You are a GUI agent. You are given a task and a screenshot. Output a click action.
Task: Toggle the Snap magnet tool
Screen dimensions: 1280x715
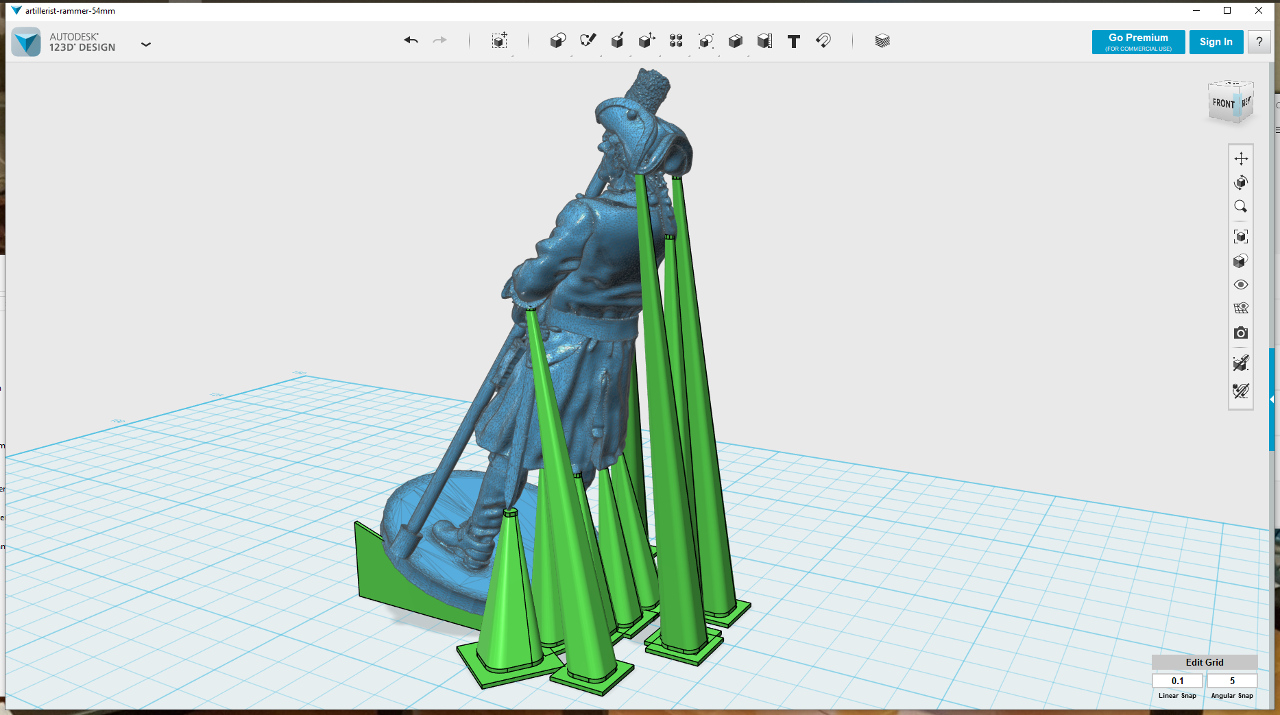coord(823,41)
